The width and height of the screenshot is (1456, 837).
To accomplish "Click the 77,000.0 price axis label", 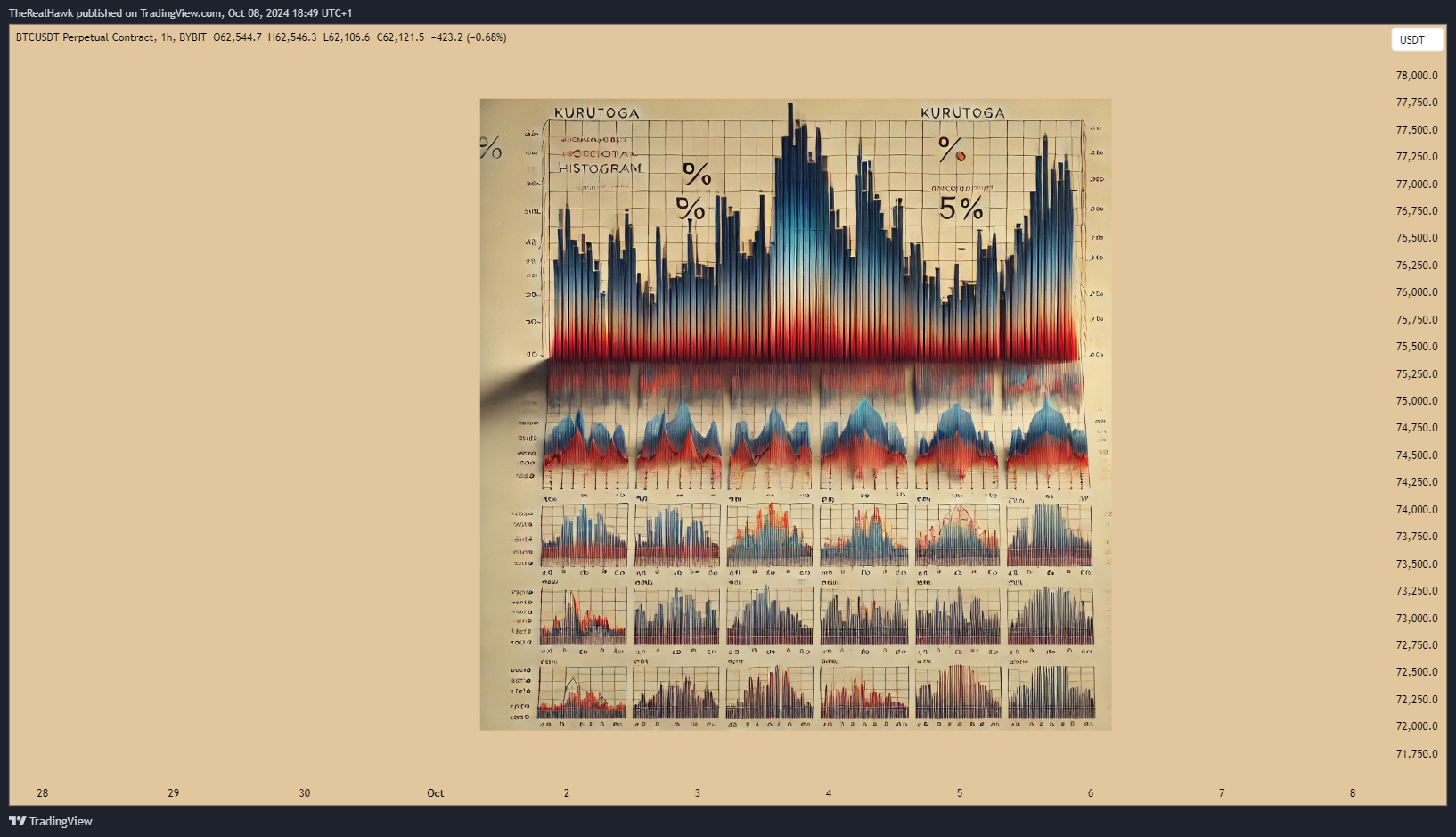I will (x=1417, y=185).
